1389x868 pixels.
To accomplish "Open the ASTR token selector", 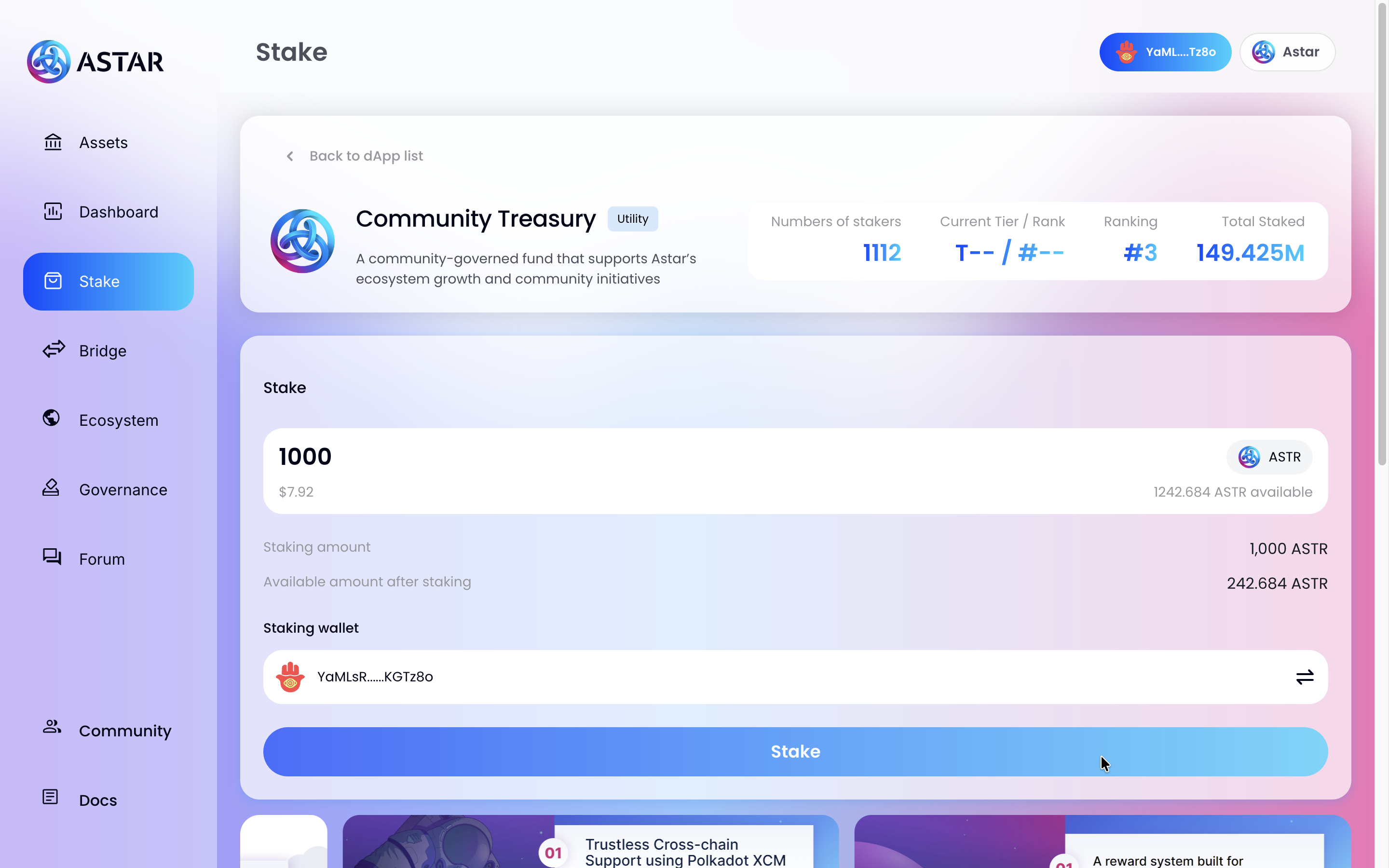I will pyautogui.click(x=1269, y=457).
